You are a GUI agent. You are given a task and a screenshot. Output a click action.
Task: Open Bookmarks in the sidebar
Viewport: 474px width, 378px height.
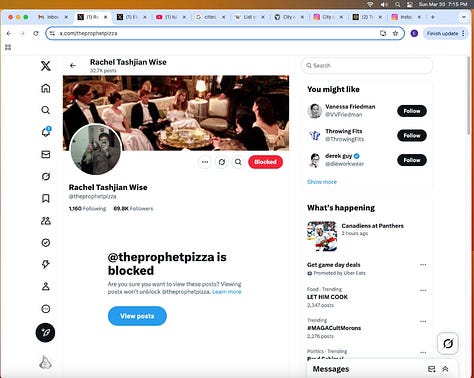coord(46,198)
